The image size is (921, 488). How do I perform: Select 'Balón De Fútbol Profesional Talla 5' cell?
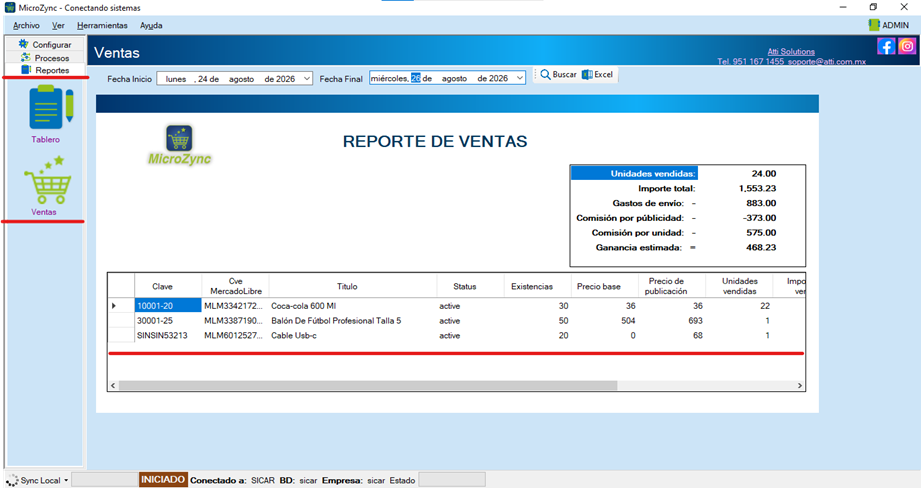click(353, 321)
